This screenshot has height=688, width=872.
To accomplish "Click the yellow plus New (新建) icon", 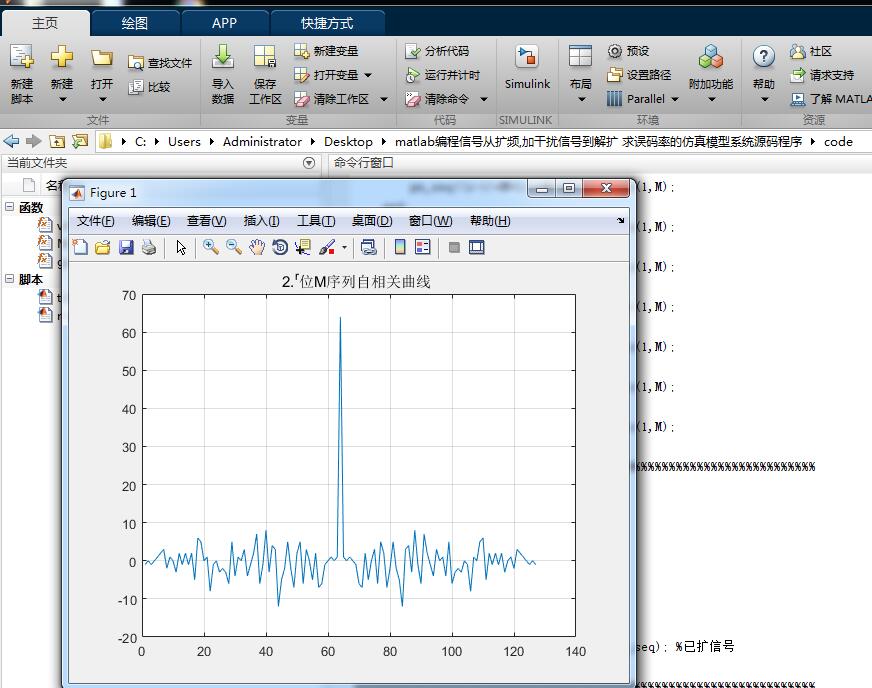I will pos(62,57).
